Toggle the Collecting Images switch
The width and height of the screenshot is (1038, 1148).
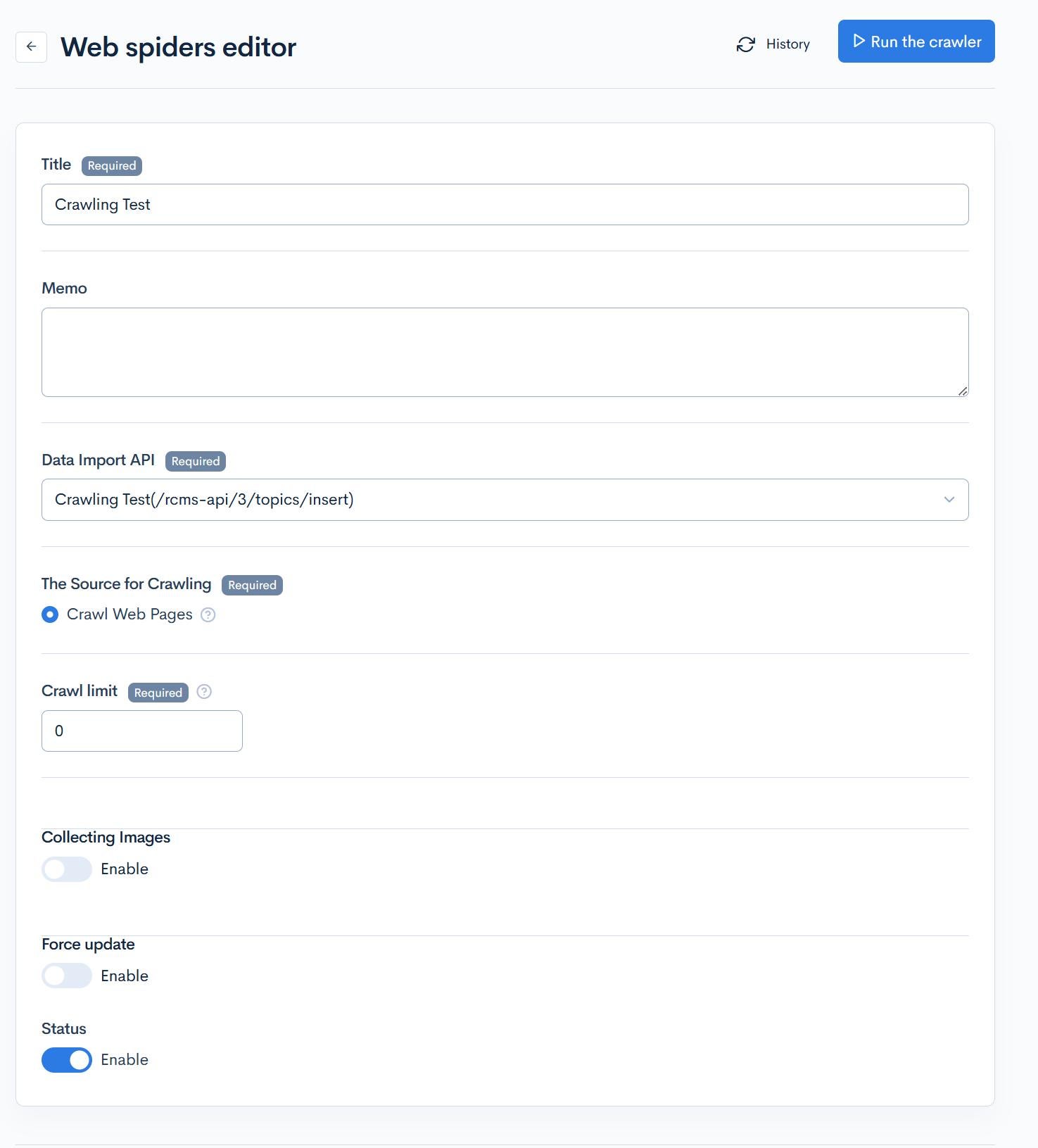click(x=67, y=869)
